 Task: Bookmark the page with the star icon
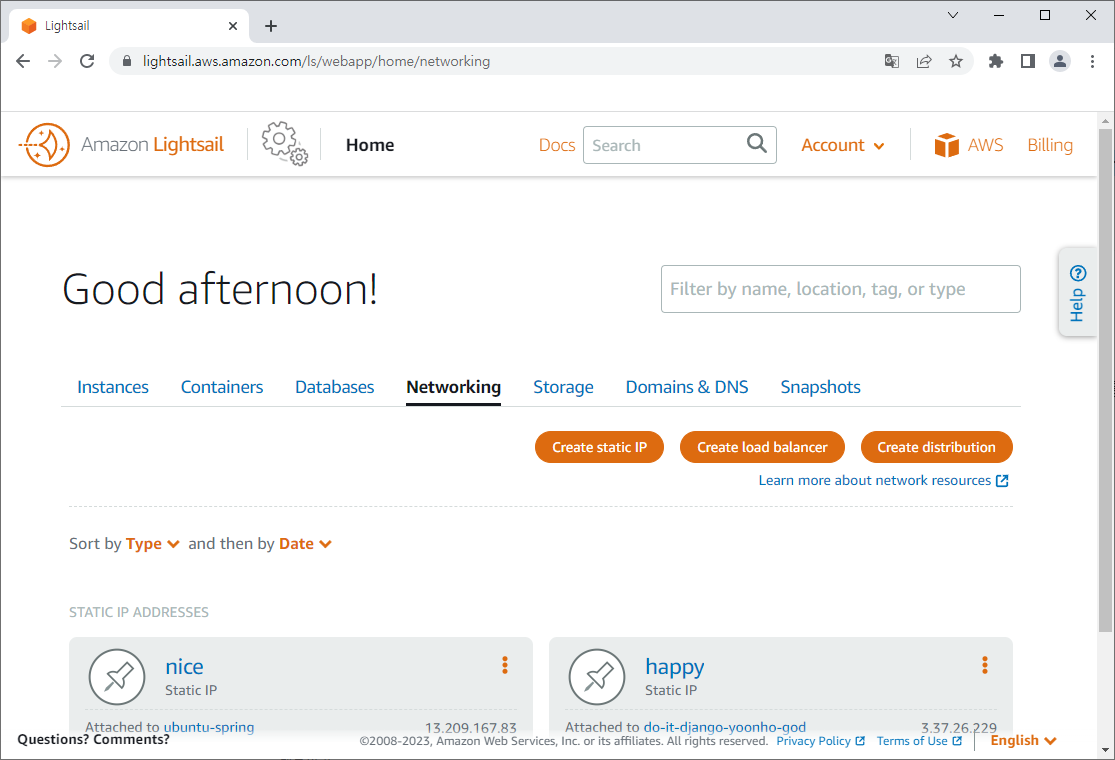956,61
